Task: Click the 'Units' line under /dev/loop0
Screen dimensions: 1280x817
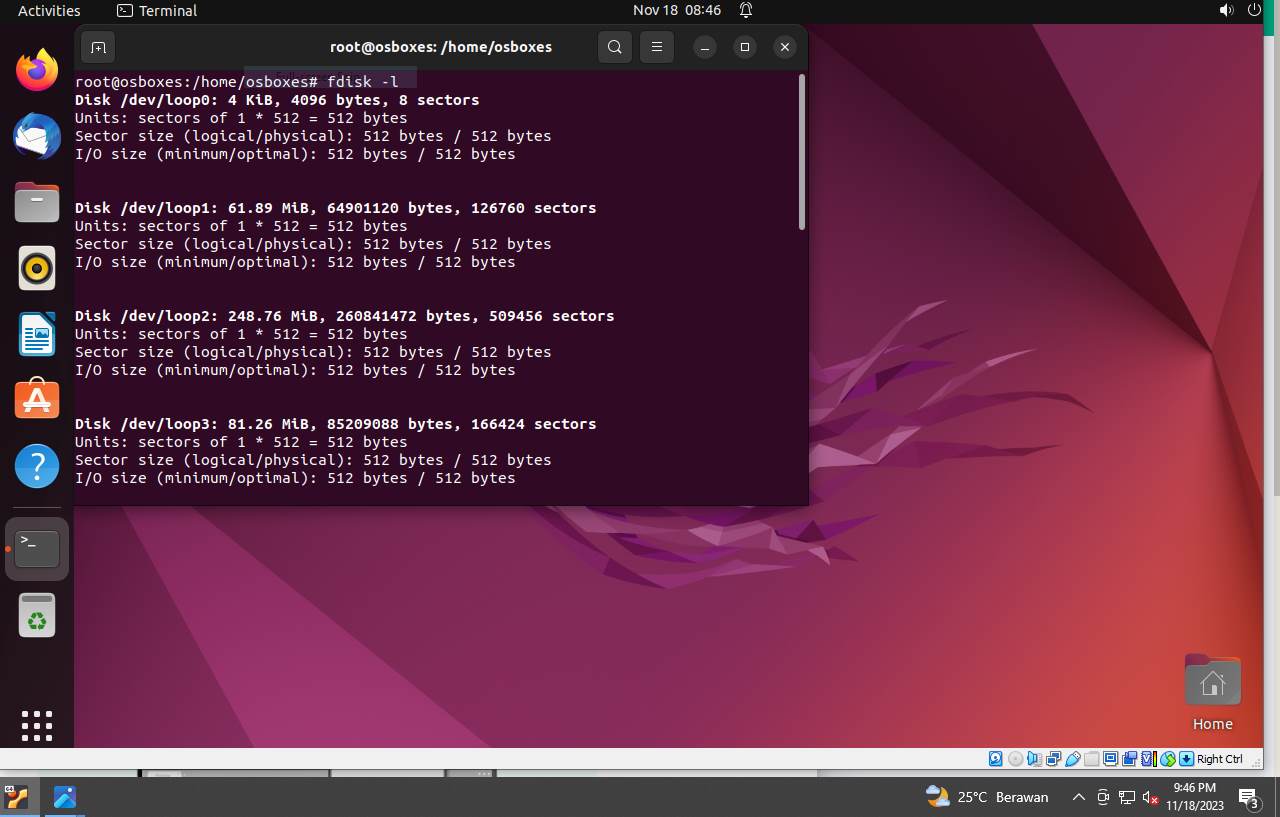Action: (241, 118)
